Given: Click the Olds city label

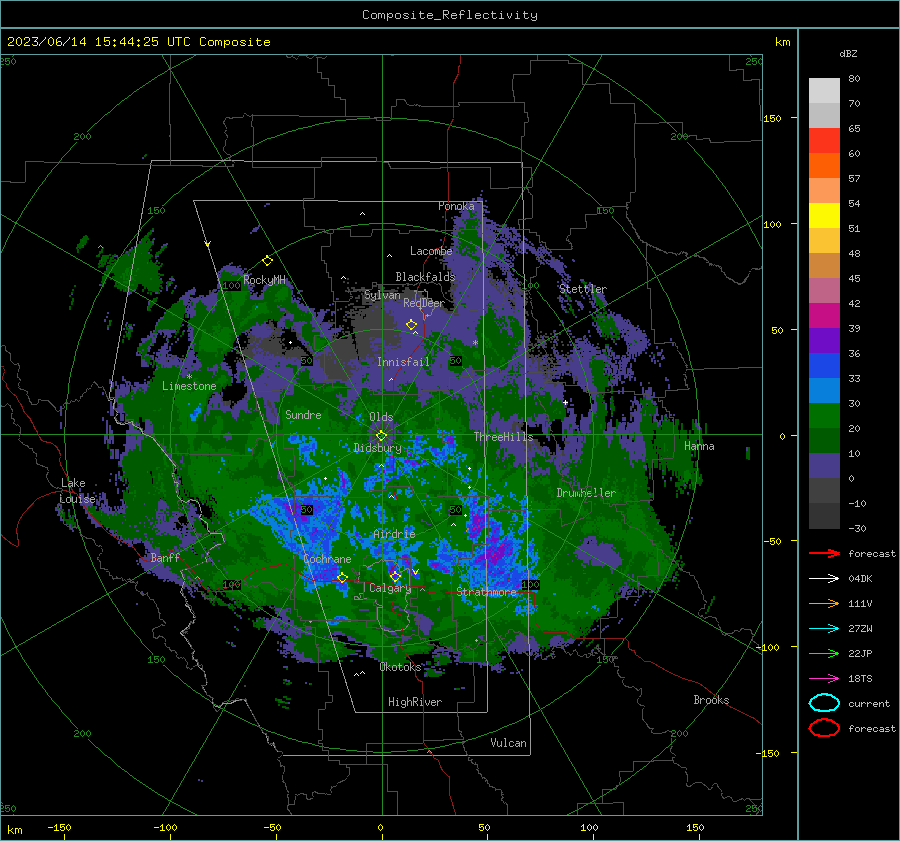Looking at the screenshot, I should tap(381, 417).
